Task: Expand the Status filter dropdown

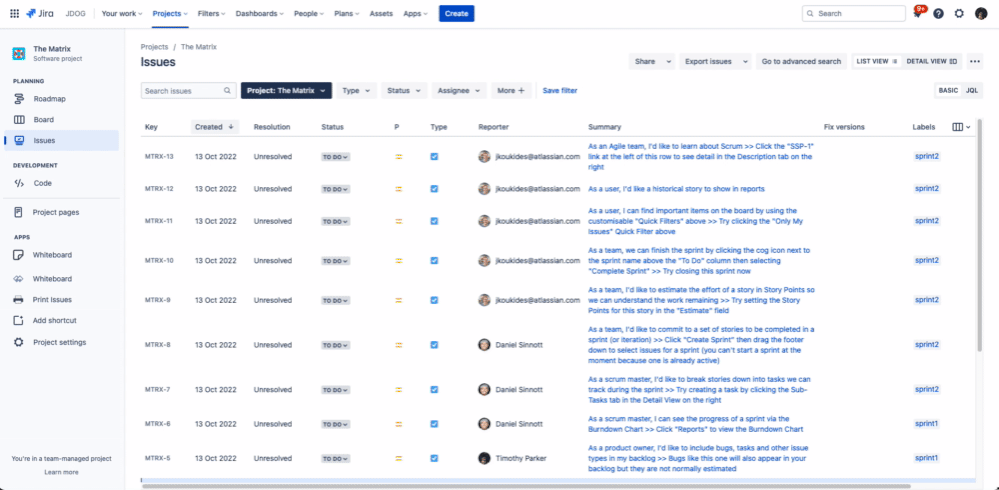Action: 403,90
